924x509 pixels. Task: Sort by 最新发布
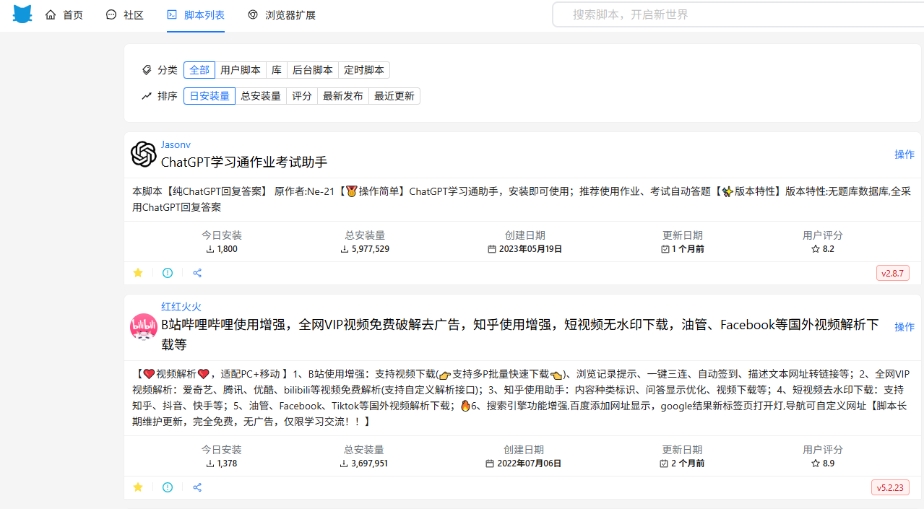(x=343, y=96)
